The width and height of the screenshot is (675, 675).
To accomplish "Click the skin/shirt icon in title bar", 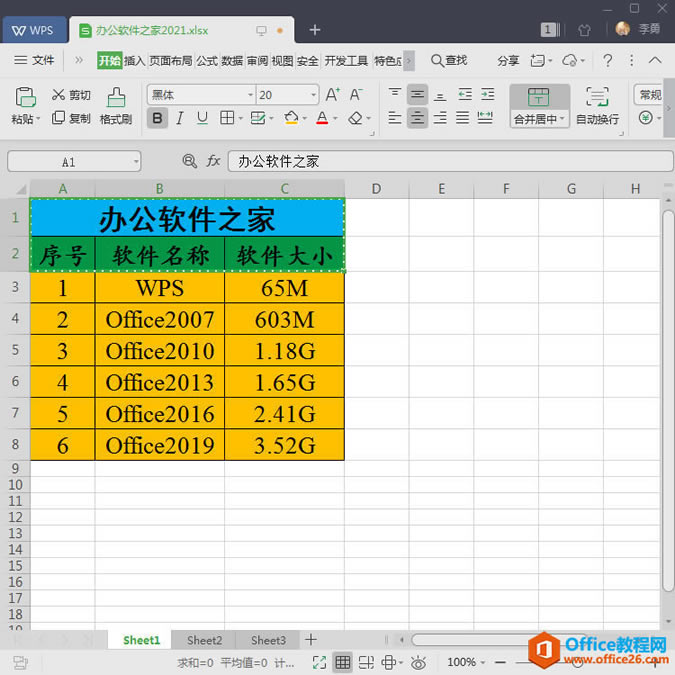I will point(584,30).
